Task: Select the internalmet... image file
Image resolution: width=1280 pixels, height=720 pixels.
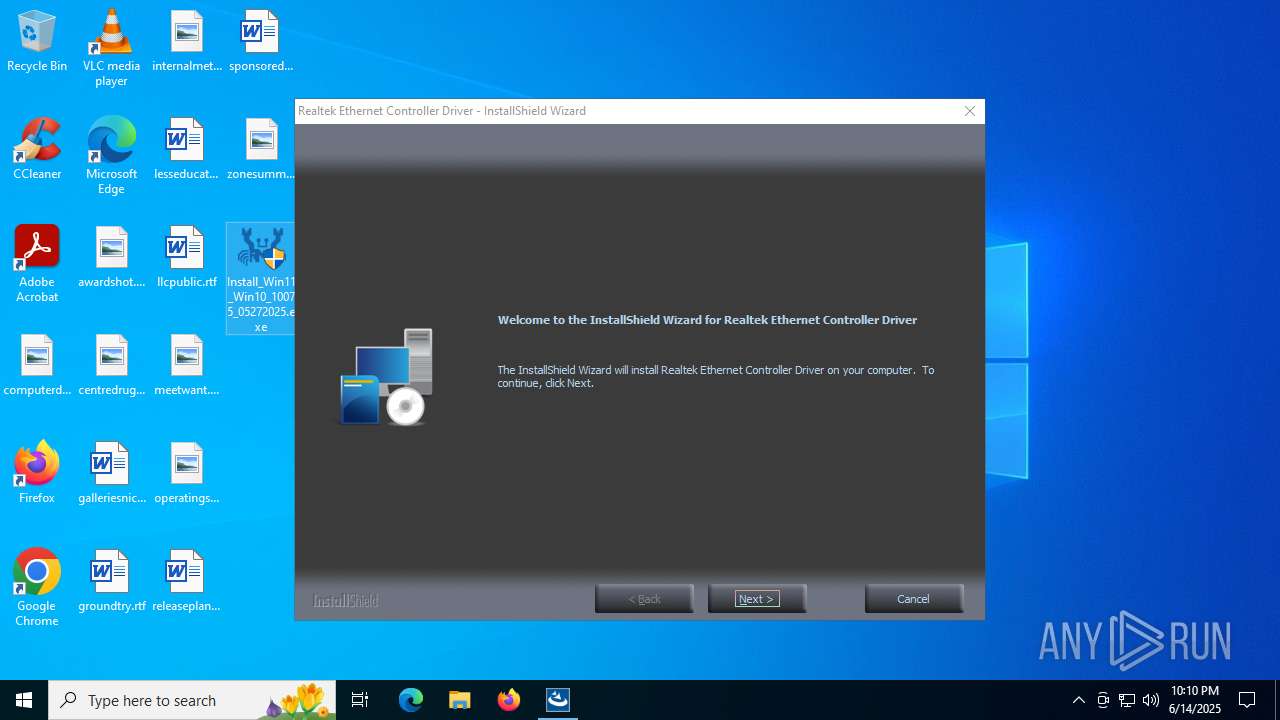Action: click(187, 41)
